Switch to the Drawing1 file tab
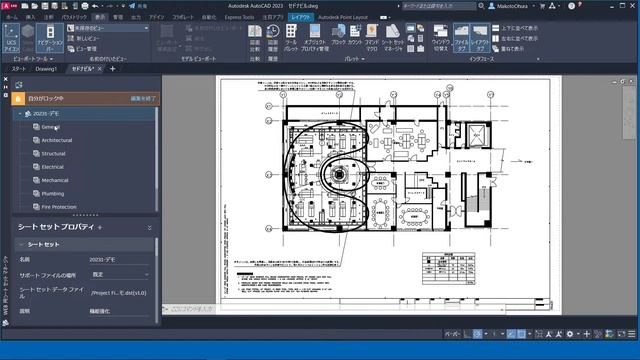The image size is (640, 360). point(46,69)
